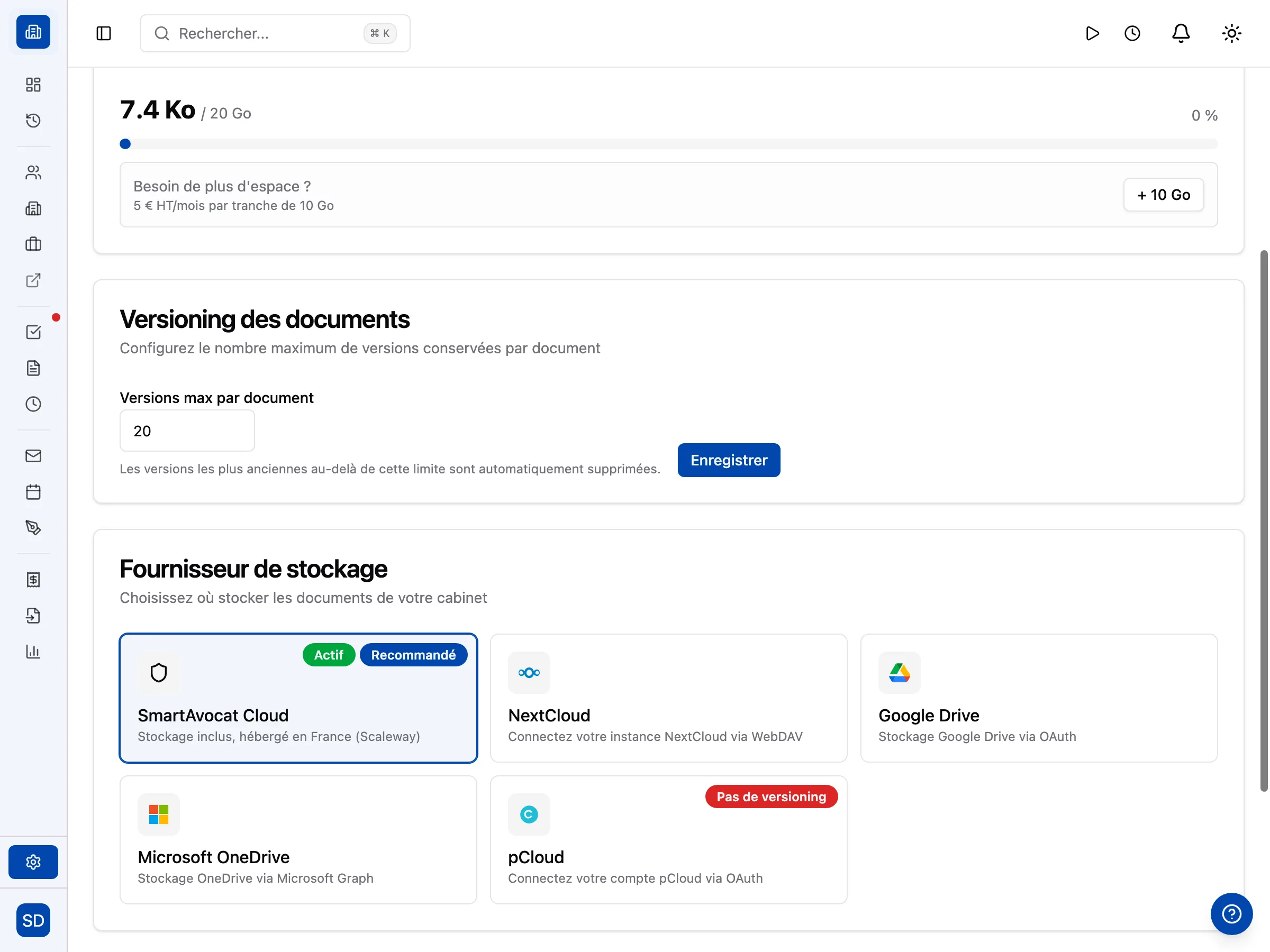Open the clock timer icon in the top bar
This screenshot has height=952, width=1270.
click(x=1132, y=33)
